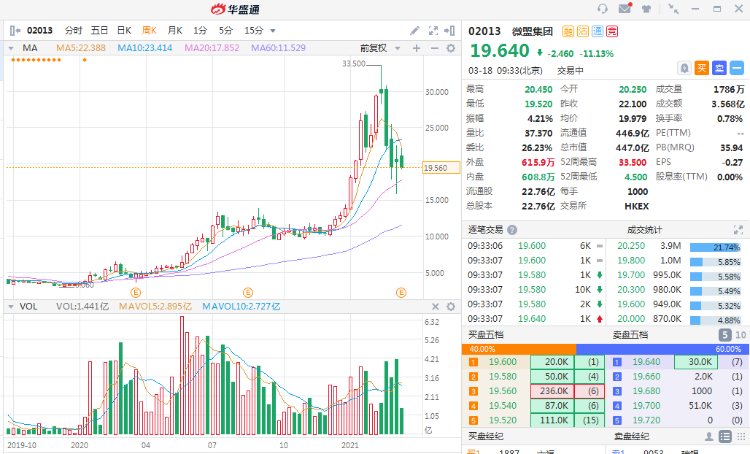Click the 买盘经纪 buy broker header
Image resolution: width=750 pixels, height=454 pixels.
(x=487, y=438)
